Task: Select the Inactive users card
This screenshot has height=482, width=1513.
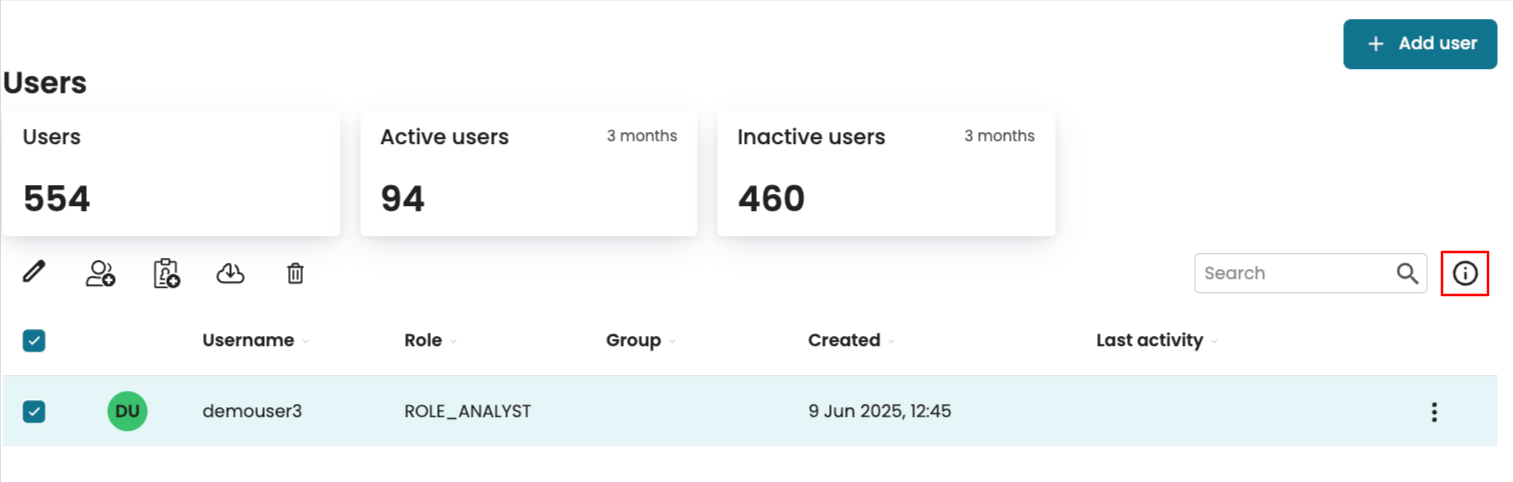Action: (x=886, y=173)
